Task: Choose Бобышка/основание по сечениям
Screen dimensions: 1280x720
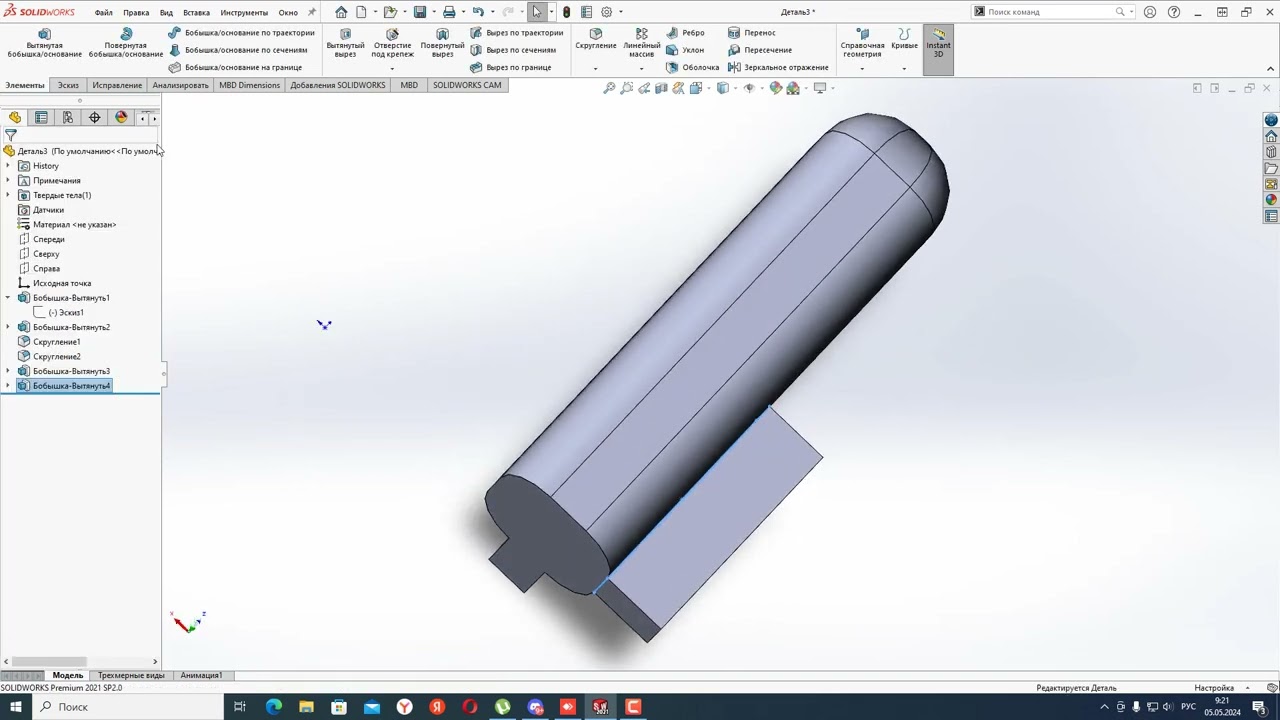Action: (238, 50)
